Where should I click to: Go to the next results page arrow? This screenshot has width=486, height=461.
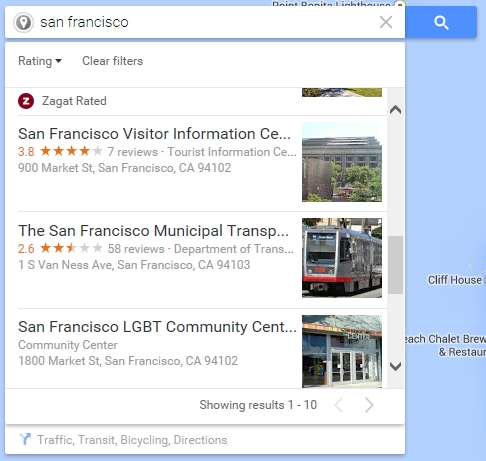point(369,405)
